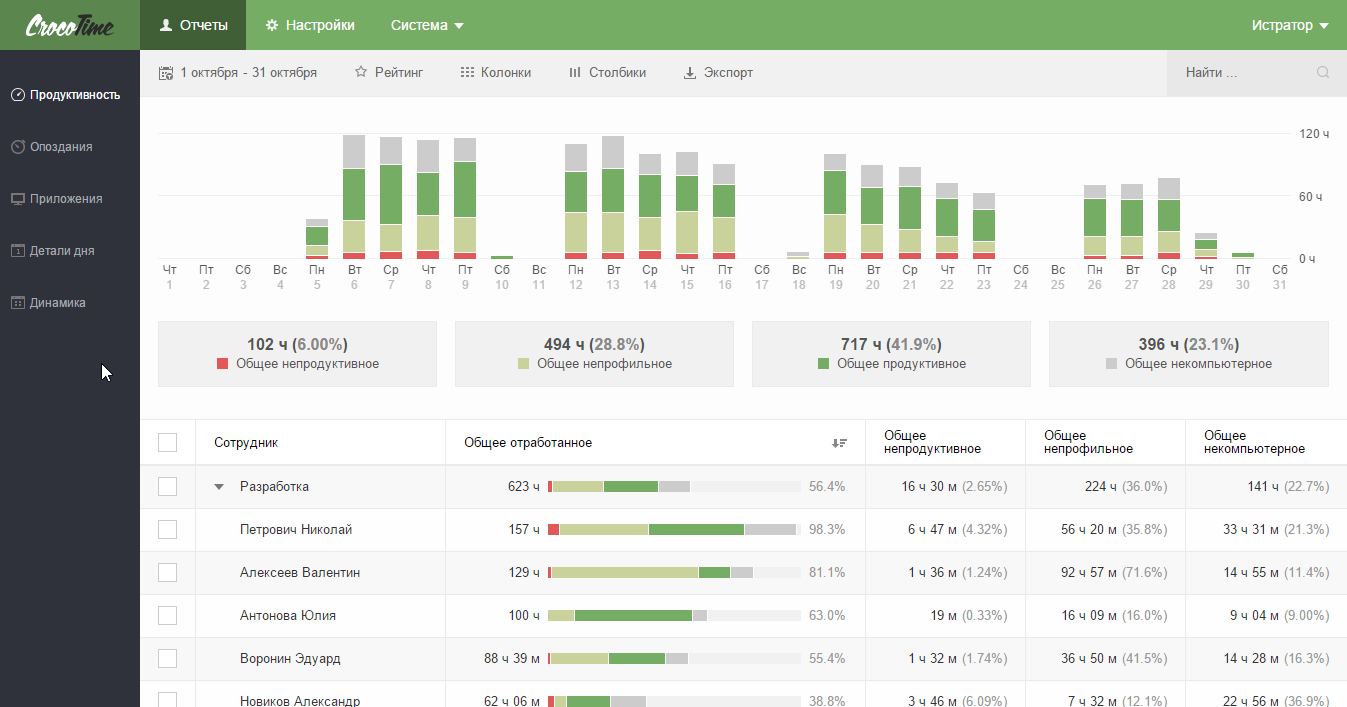This screenshot has width=1347, height=707.
Task: Click the employee name Алексеев Валентин
Action: (x=300, y=573)
